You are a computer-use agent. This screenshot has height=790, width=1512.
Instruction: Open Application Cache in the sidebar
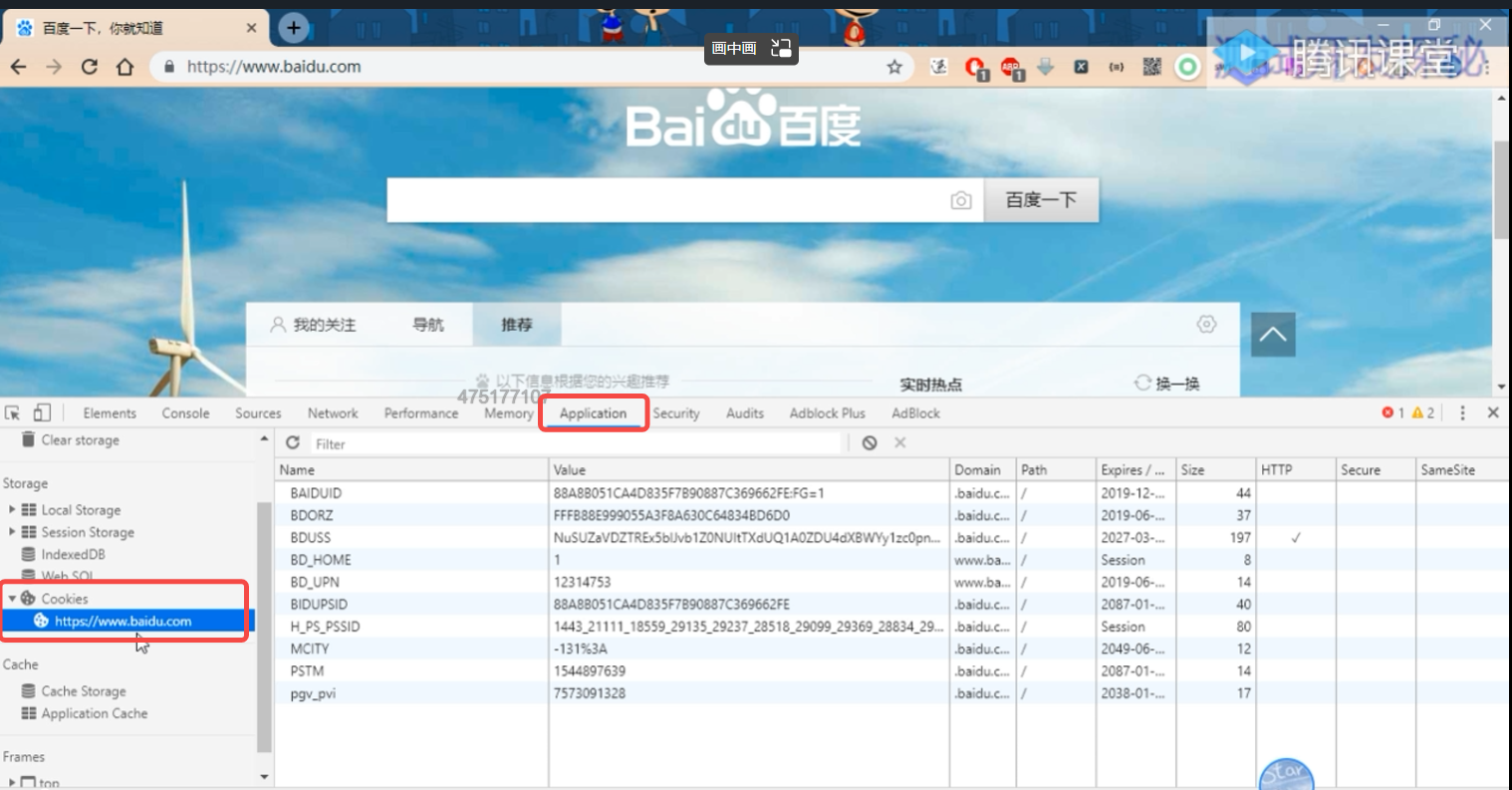pos(95,713)
